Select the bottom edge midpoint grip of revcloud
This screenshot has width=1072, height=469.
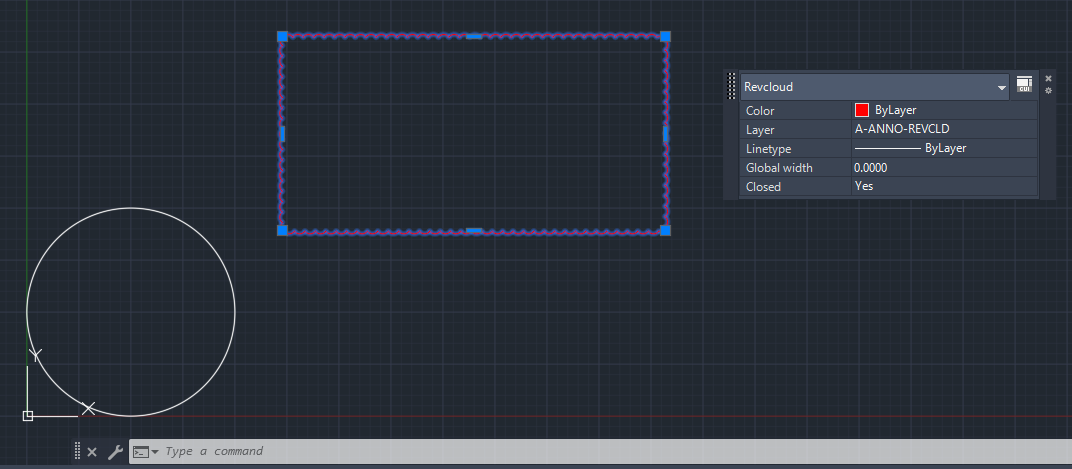(474, 230)
